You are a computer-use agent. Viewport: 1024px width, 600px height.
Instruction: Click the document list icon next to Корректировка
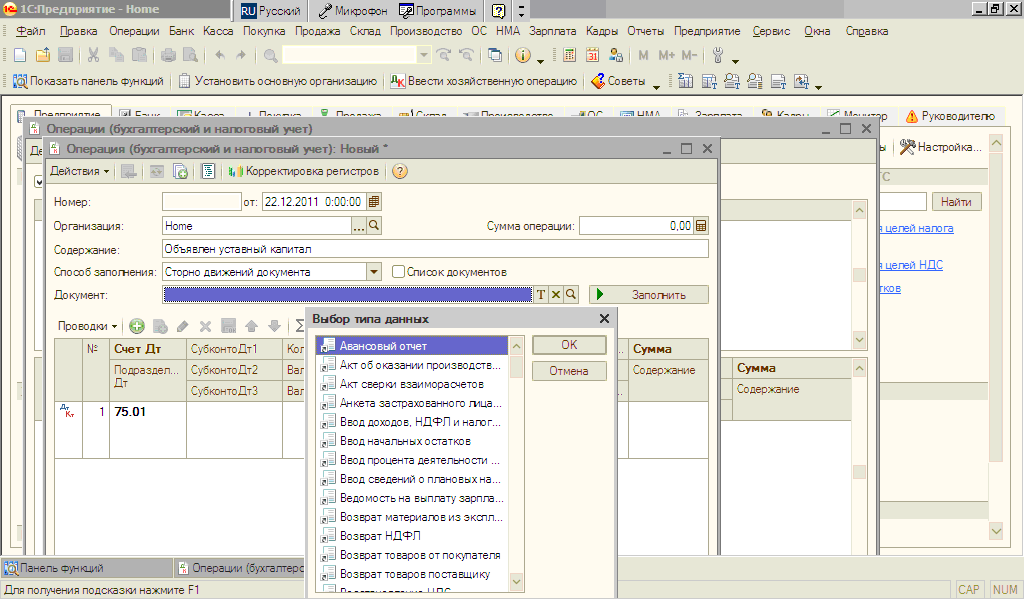[208, 171]
